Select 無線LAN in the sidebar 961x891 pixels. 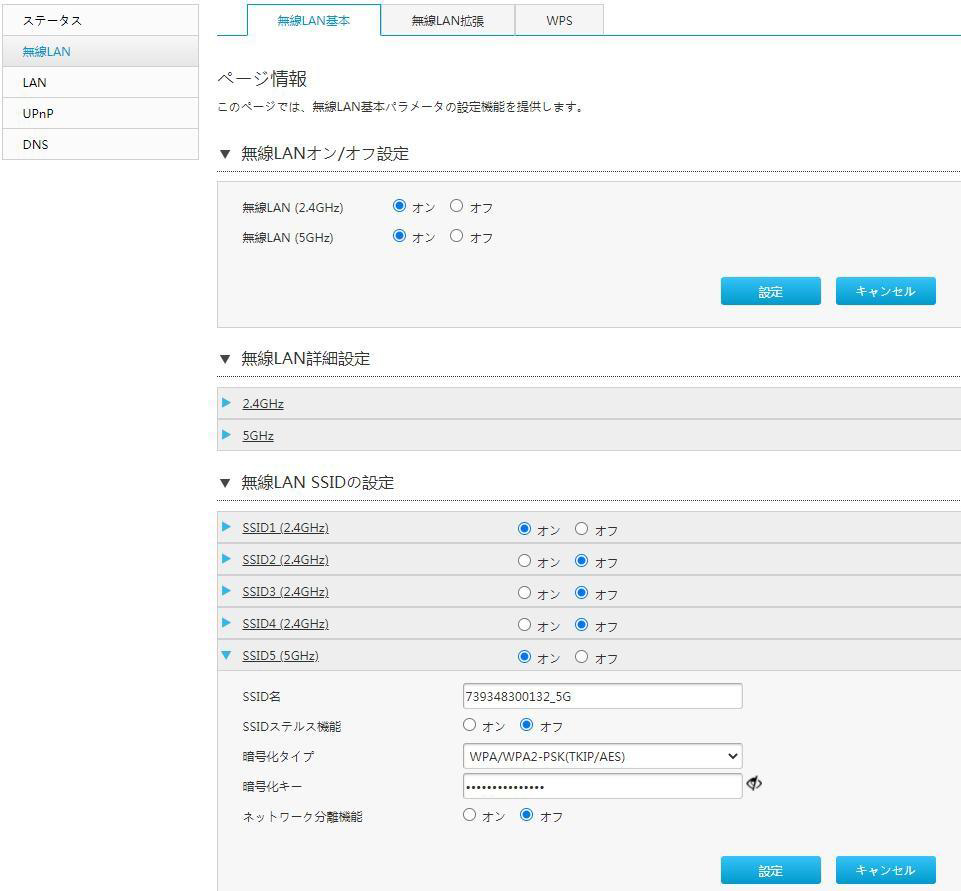101,51
